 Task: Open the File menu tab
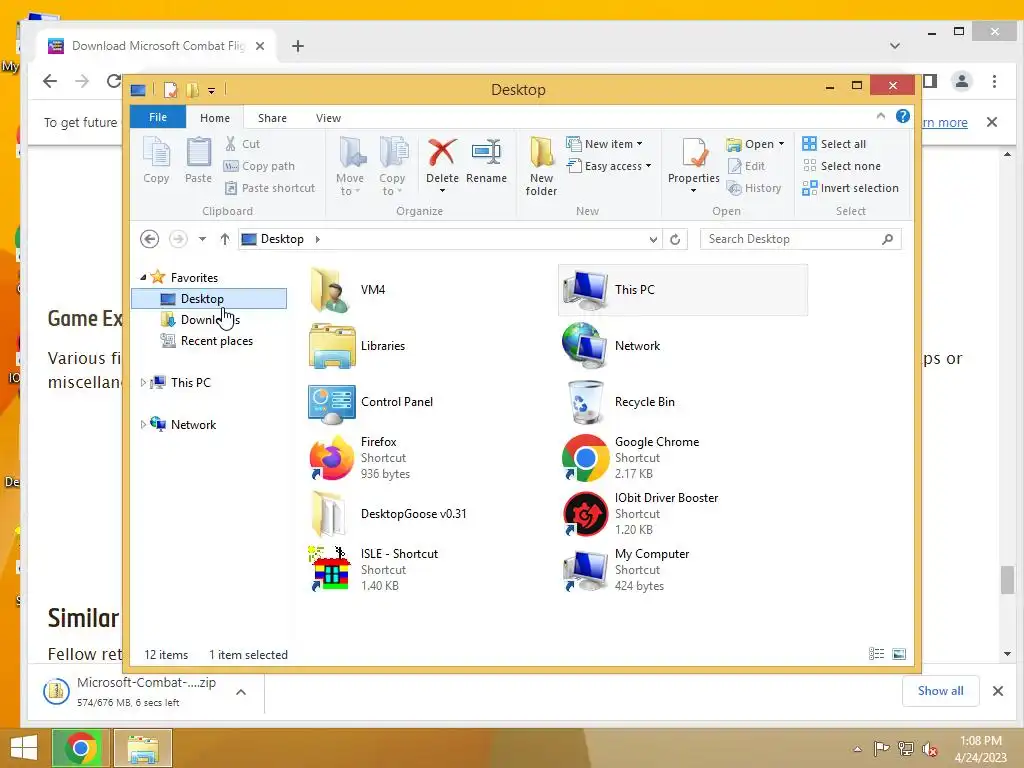point(158,117)
